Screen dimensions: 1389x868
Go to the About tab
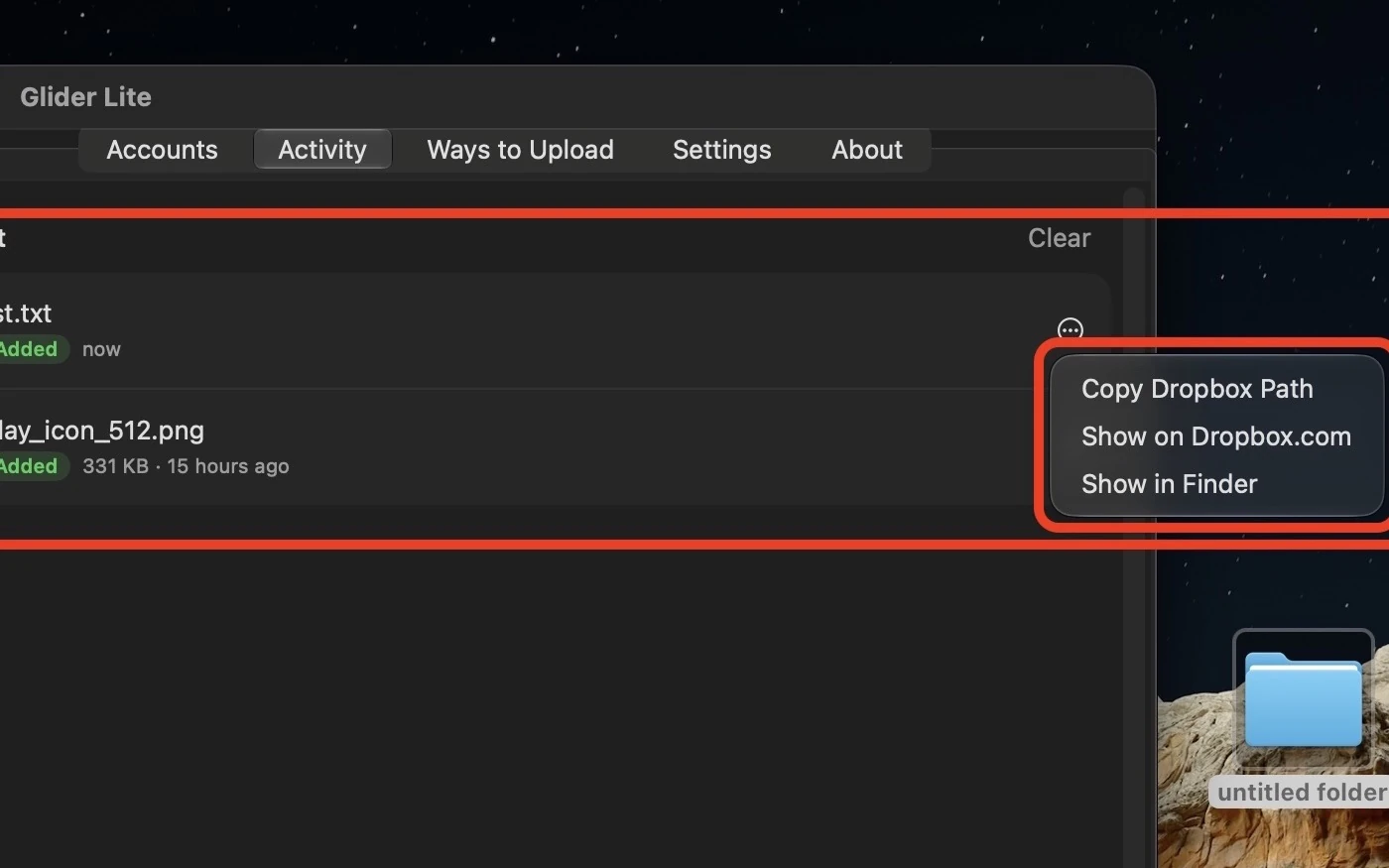pyautogui.click(x=867, y=150)
